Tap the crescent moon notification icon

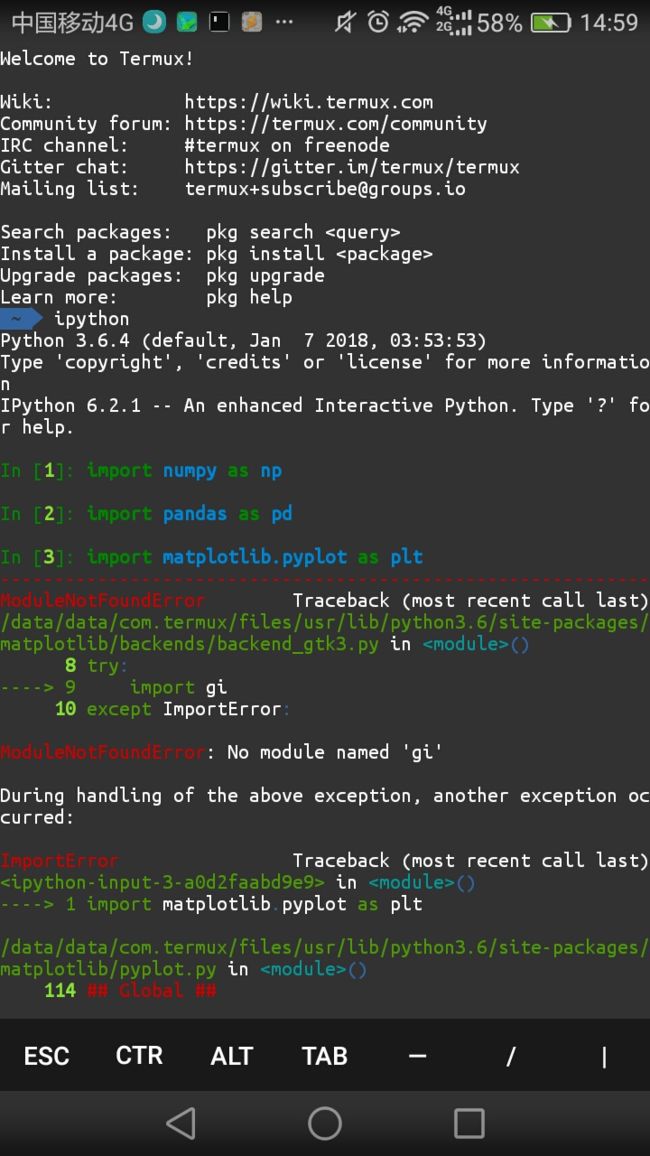point(154,22)
